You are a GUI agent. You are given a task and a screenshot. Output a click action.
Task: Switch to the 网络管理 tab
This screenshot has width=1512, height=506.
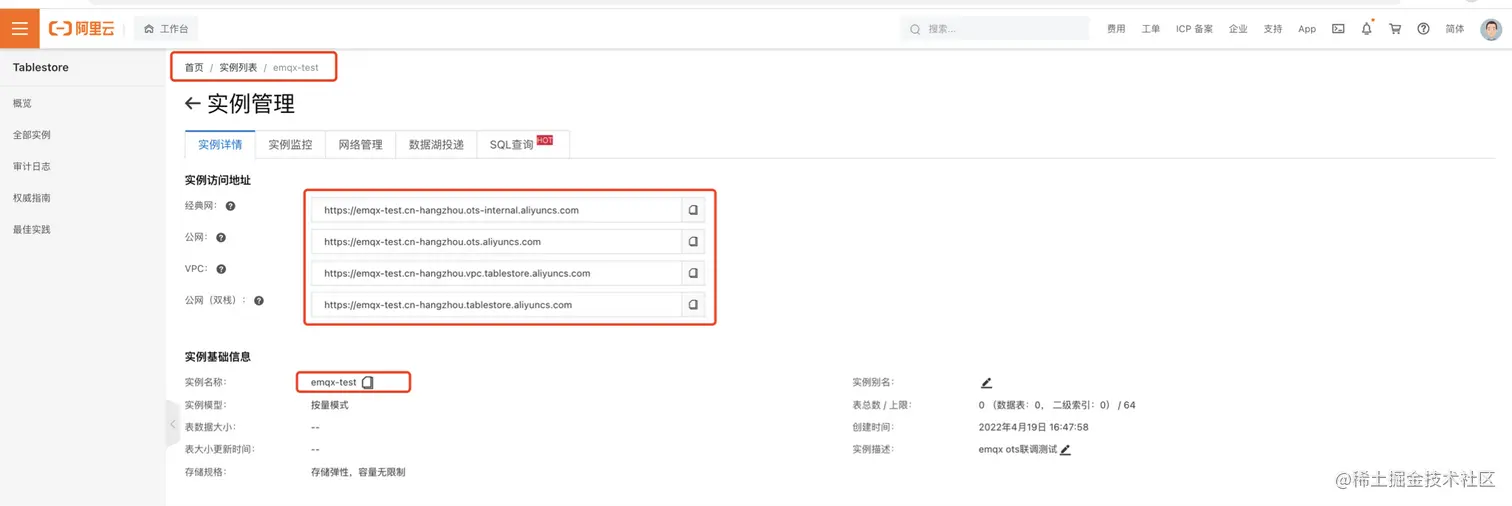point(360,144)
